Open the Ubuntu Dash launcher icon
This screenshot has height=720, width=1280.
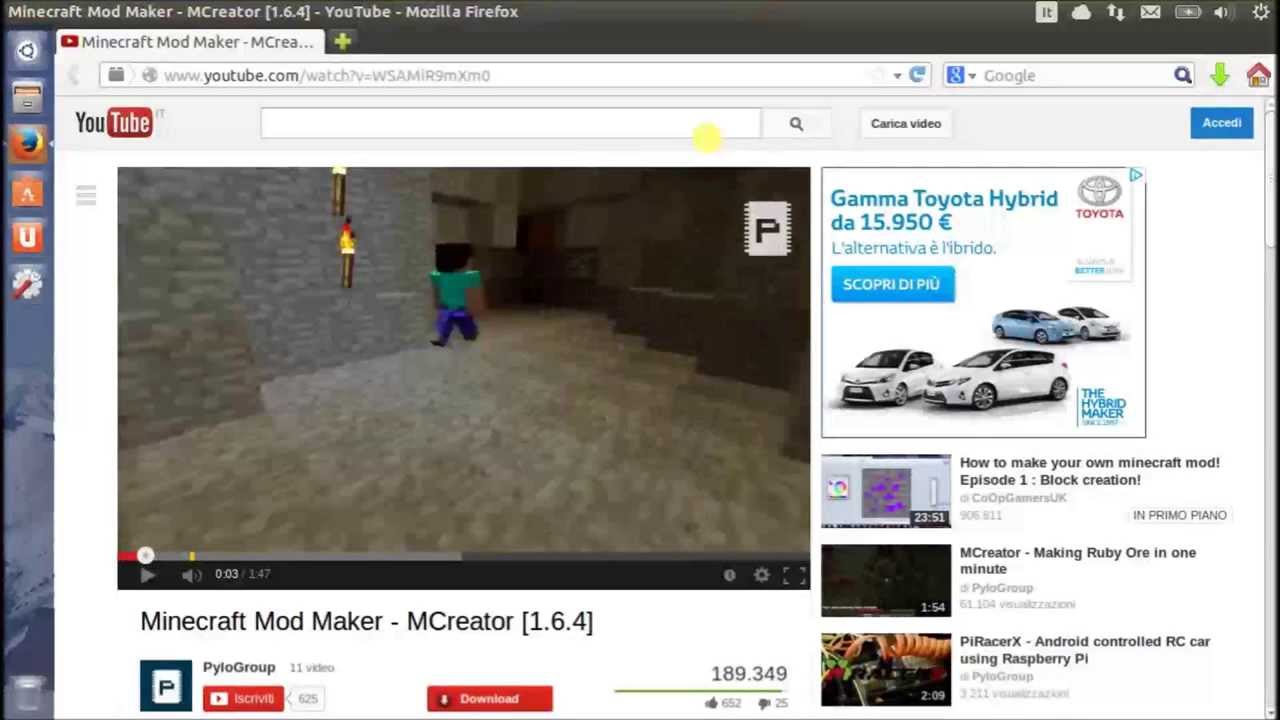[27, 50]
